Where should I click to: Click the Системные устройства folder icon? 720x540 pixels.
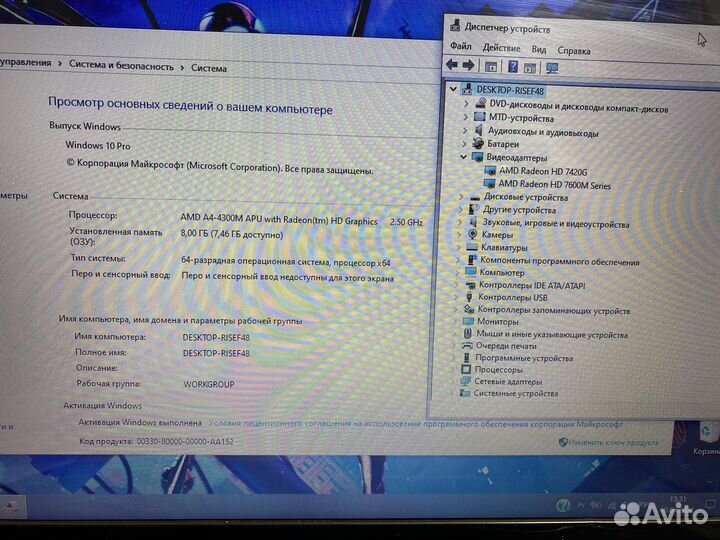click(465, 393)
